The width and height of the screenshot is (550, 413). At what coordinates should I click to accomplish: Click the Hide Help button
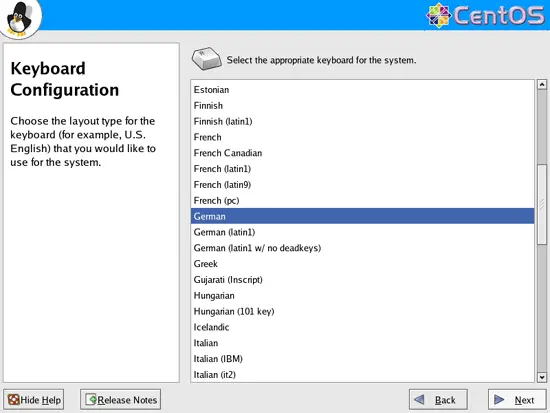[x=34, y=399]
